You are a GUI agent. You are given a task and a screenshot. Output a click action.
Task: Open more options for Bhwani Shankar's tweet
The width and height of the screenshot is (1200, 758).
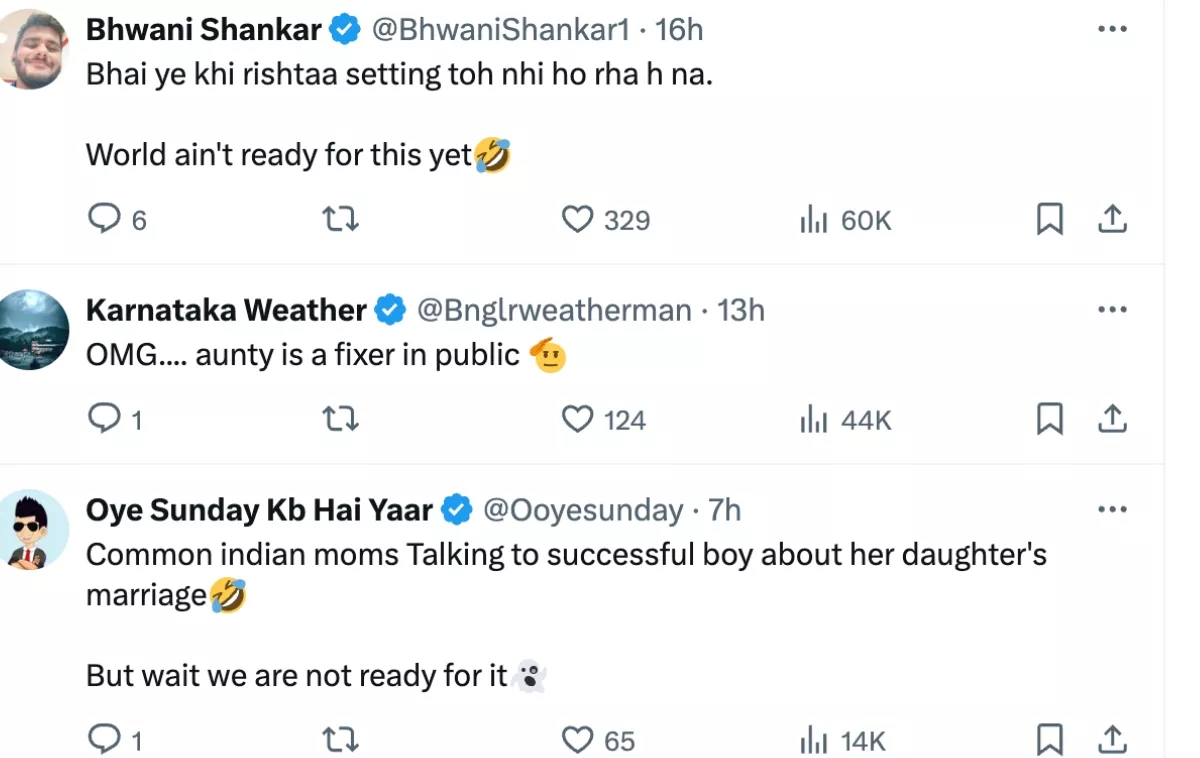point(1112,30)
